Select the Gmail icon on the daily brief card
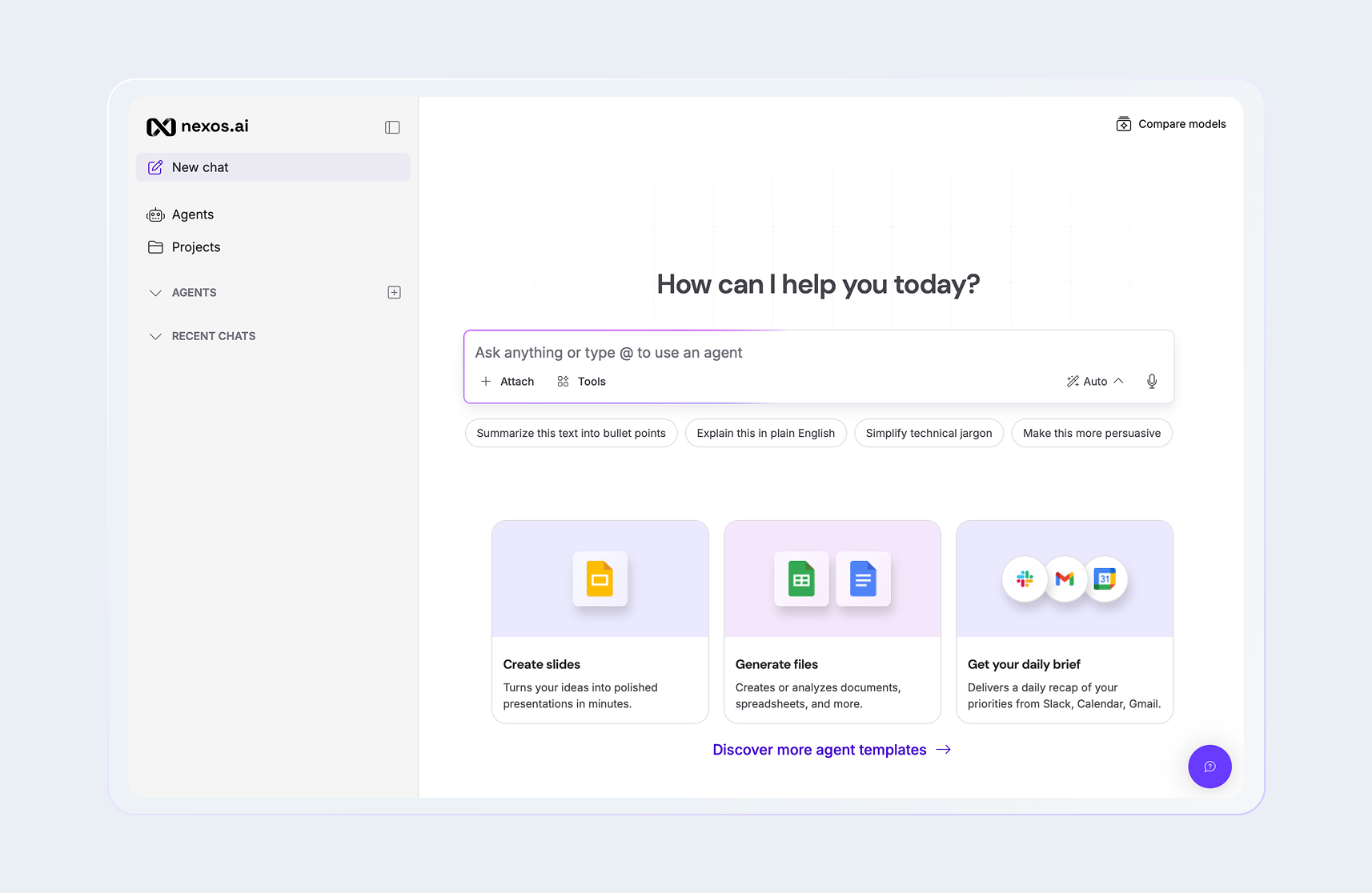This screenshot has height=893, width=1372. click(1065, 579)
